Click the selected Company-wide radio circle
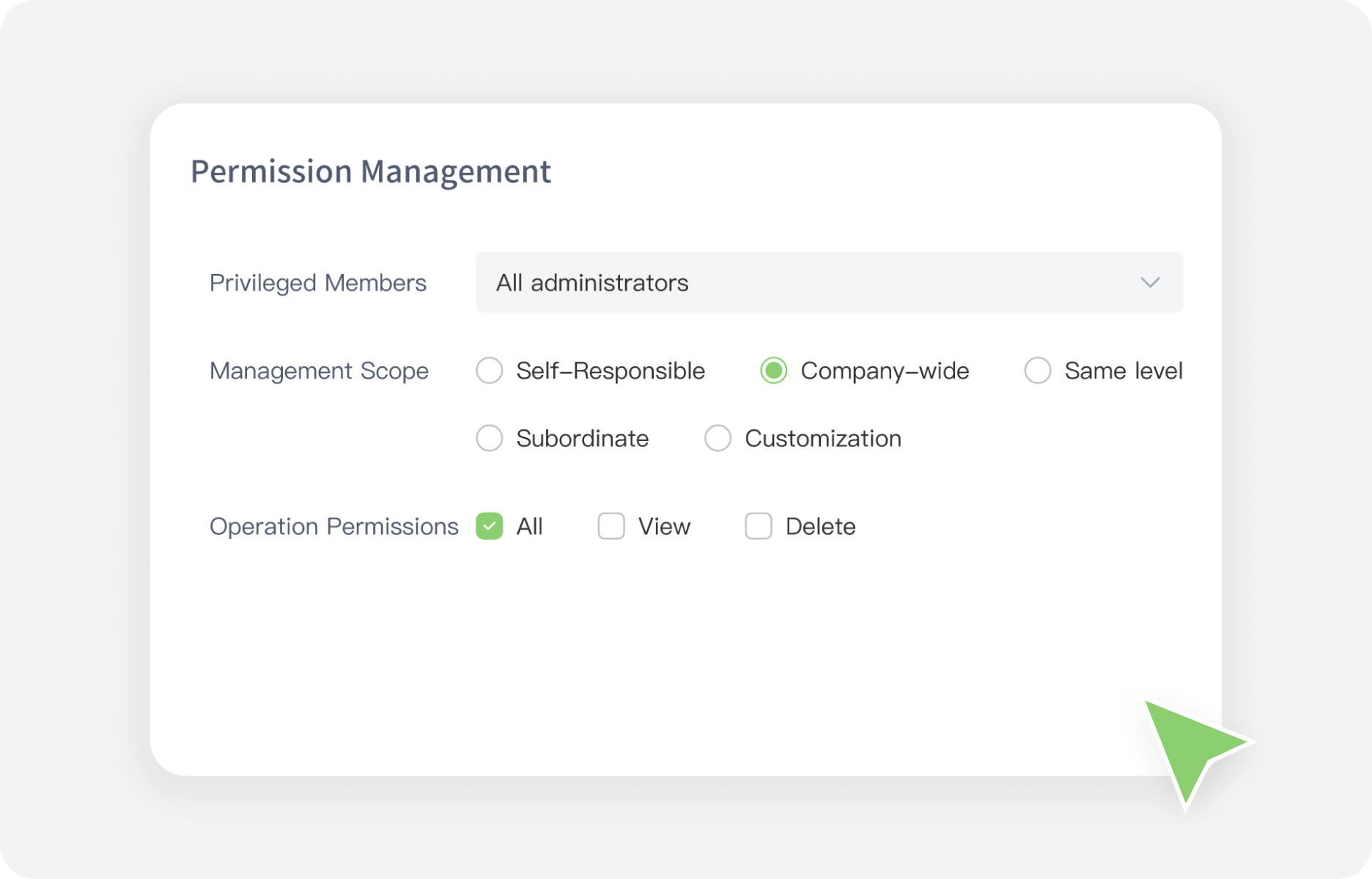Viewport: 1372px width, 879px height. point(773,371)
